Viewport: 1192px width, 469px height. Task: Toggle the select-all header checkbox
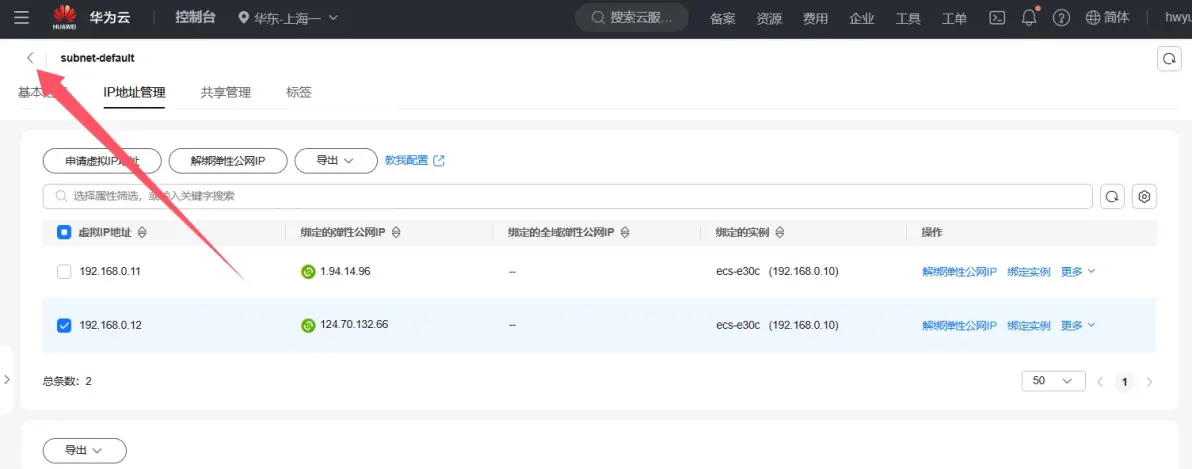pos(64,232)
